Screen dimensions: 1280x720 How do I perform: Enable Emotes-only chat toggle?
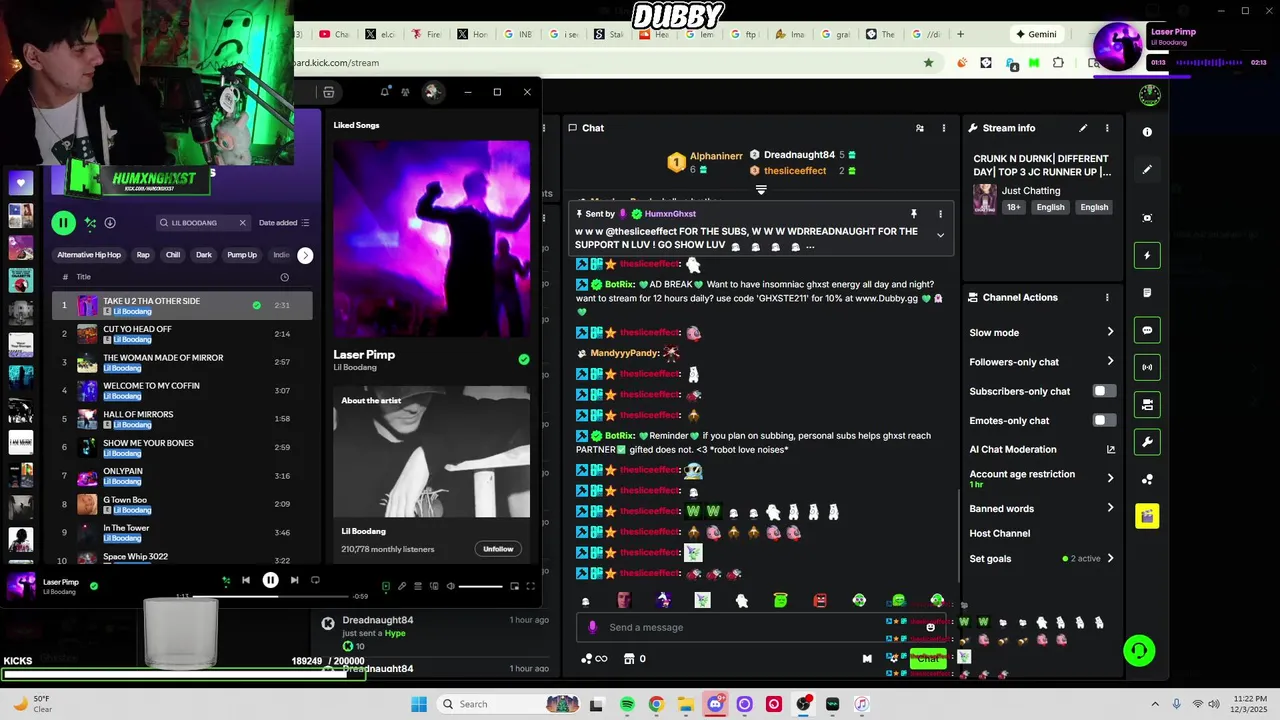pos(1104,420)
